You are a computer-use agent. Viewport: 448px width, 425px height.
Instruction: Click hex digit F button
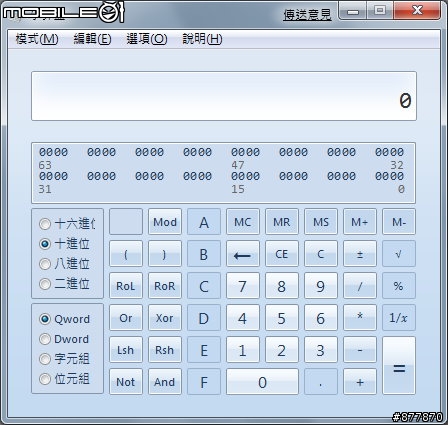pos(204,382)
